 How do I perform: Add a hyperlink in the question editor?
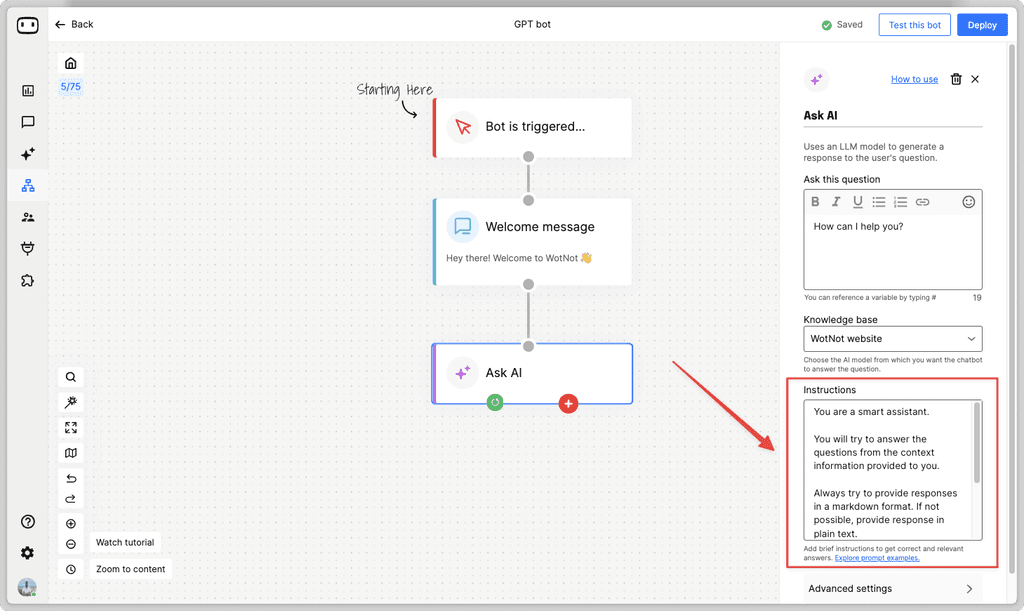[921, 201]
